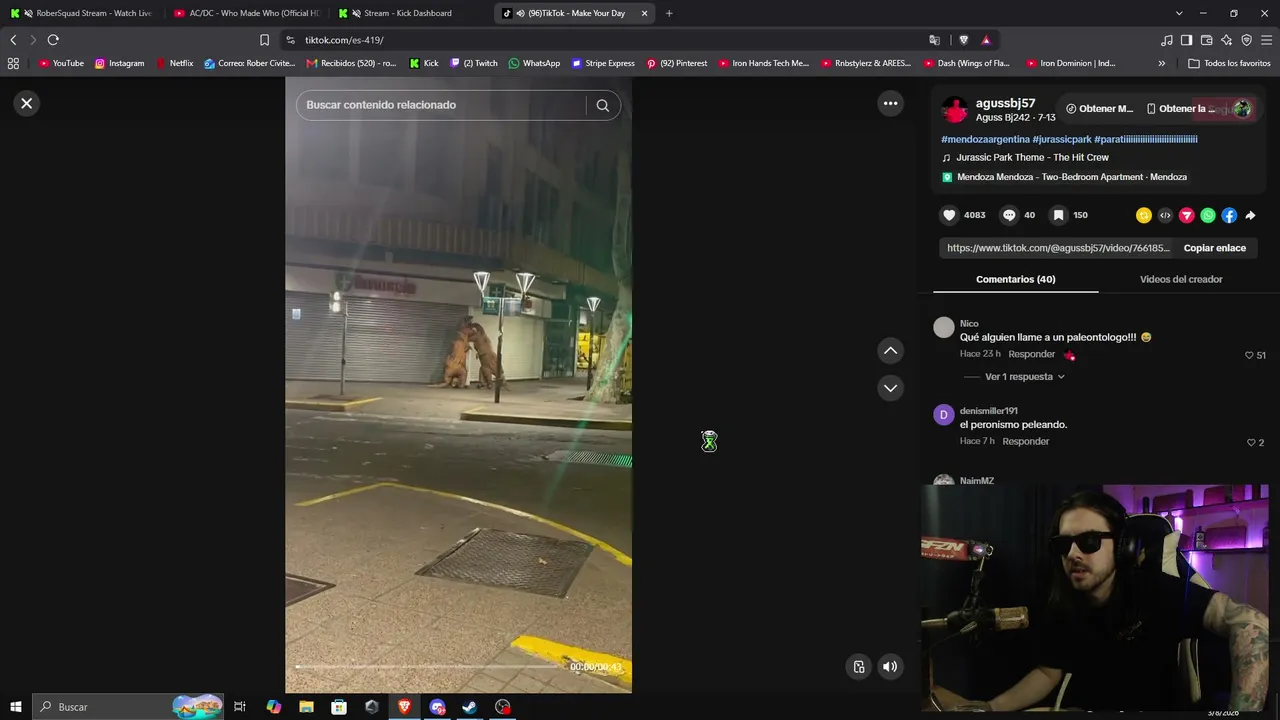Click the search magnifier in related content box
Image resolution: width=1280 pixels, height=720 pixels.
click(602, 105)
